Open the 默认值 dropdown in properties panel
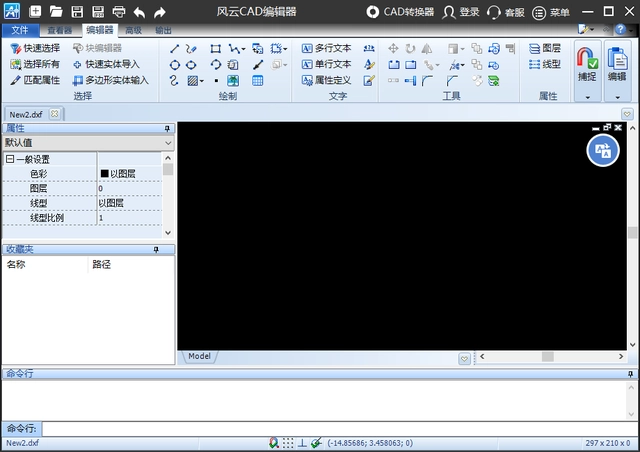This screenshot has height=452, width=640. (x=168, y=143)
